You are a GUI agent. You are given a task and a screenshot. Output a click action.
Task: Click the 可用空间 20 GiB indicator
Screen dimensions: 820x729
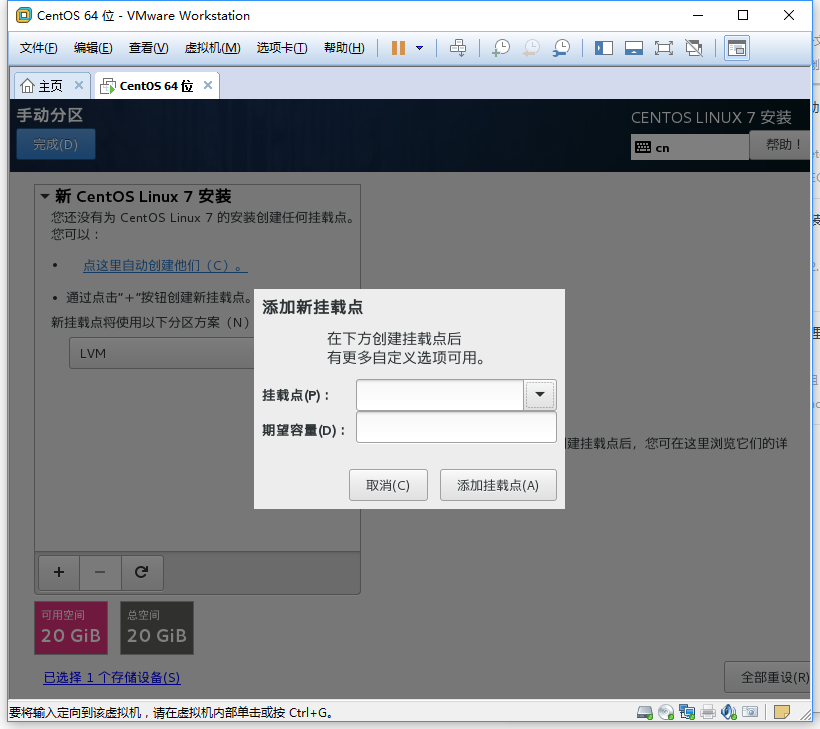click(71, 628)
